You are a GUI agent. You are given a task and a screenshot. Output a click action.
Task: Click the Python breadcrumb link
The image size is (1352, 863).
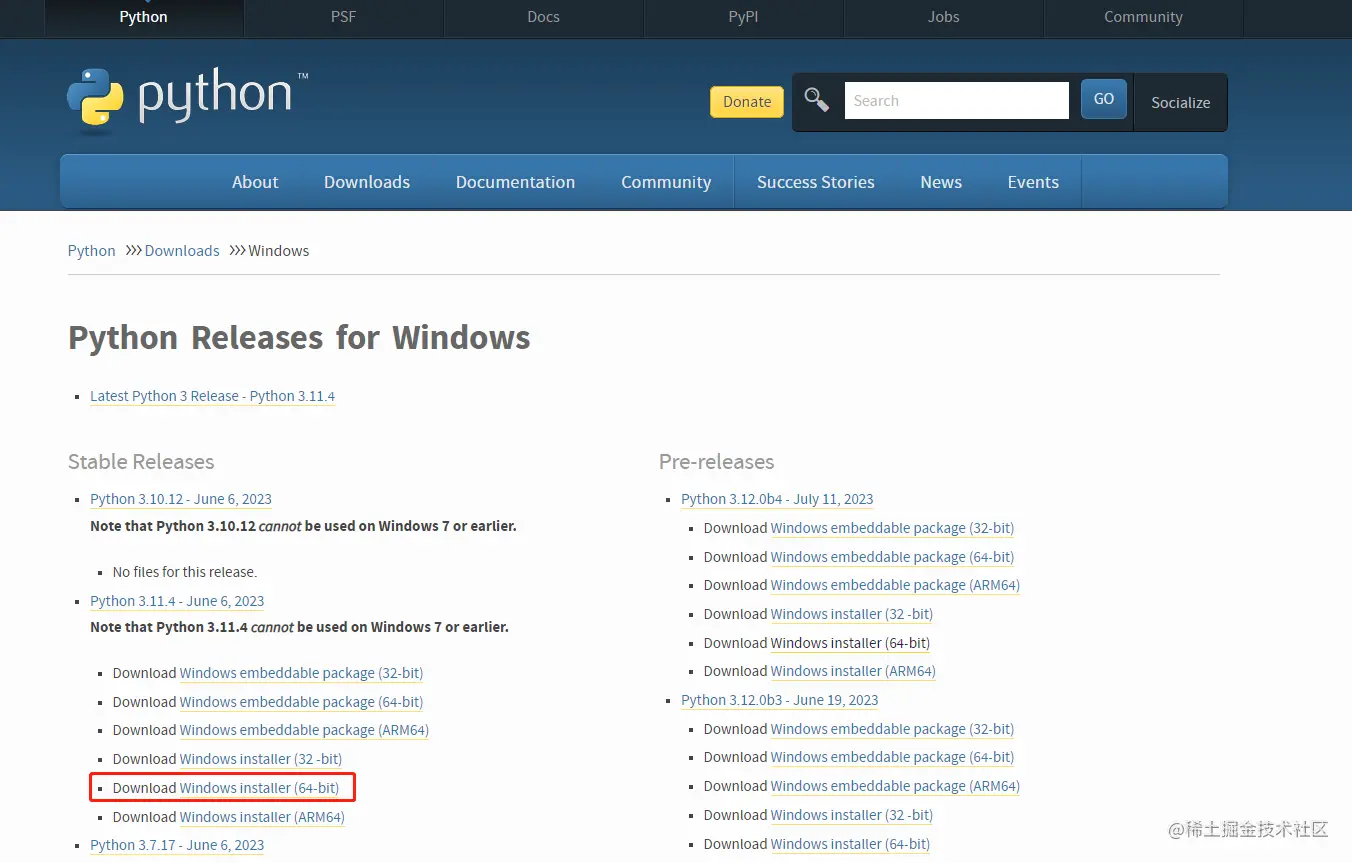pyautogui.click(x=92, y=251)
